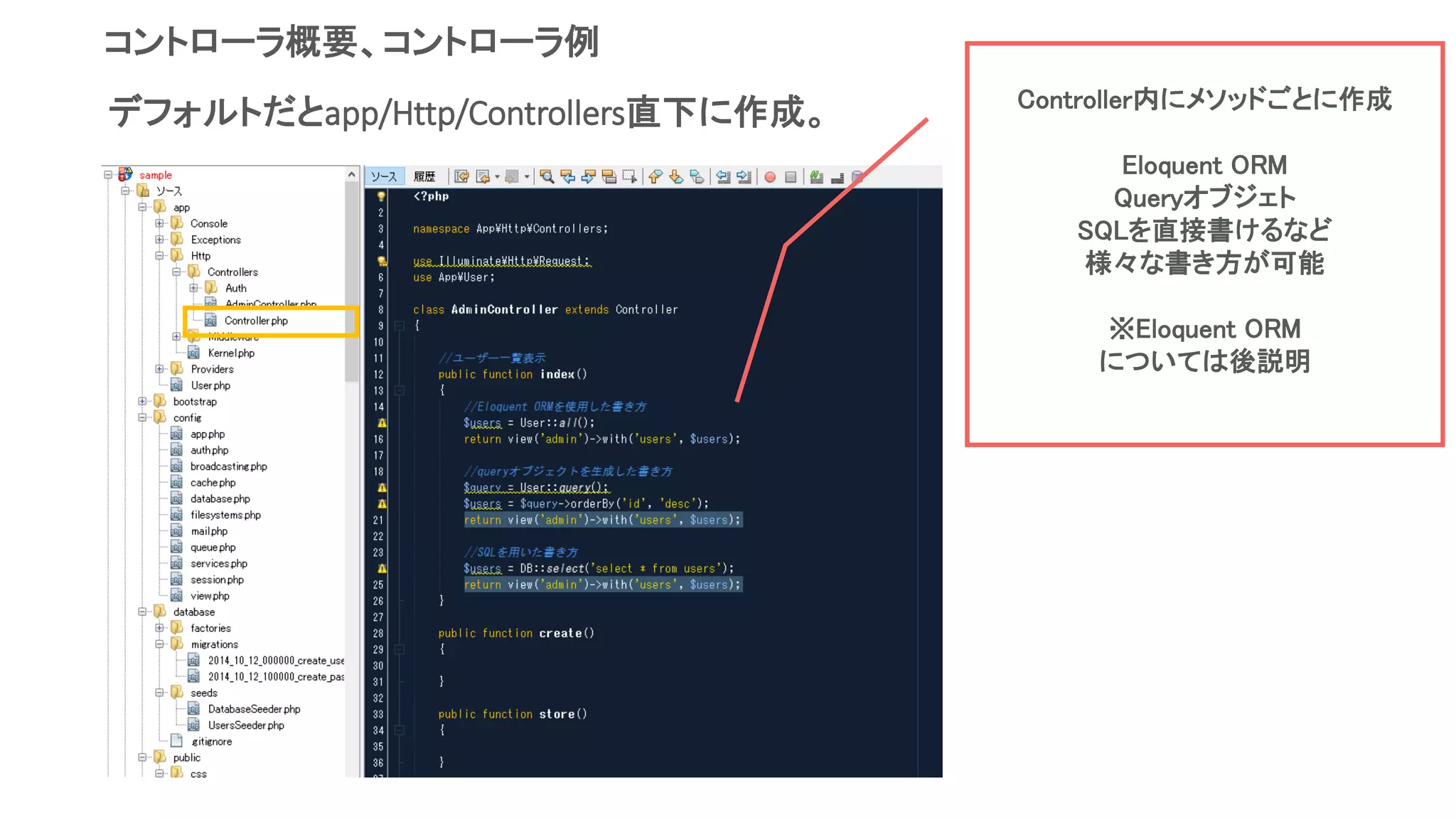Collapse the migrations folder
This screenshot has height=819, width=1456.
tap(159, 644)
